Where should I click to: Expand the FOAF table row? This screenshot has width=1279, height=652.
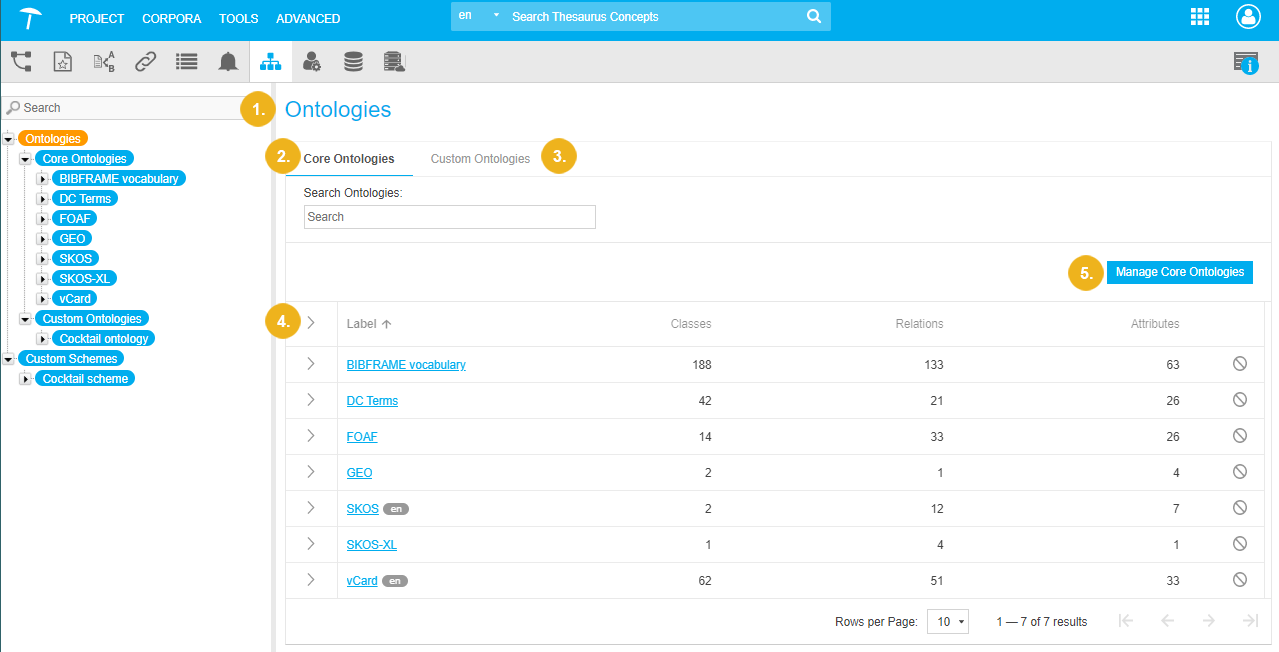(x=311, y=436)
